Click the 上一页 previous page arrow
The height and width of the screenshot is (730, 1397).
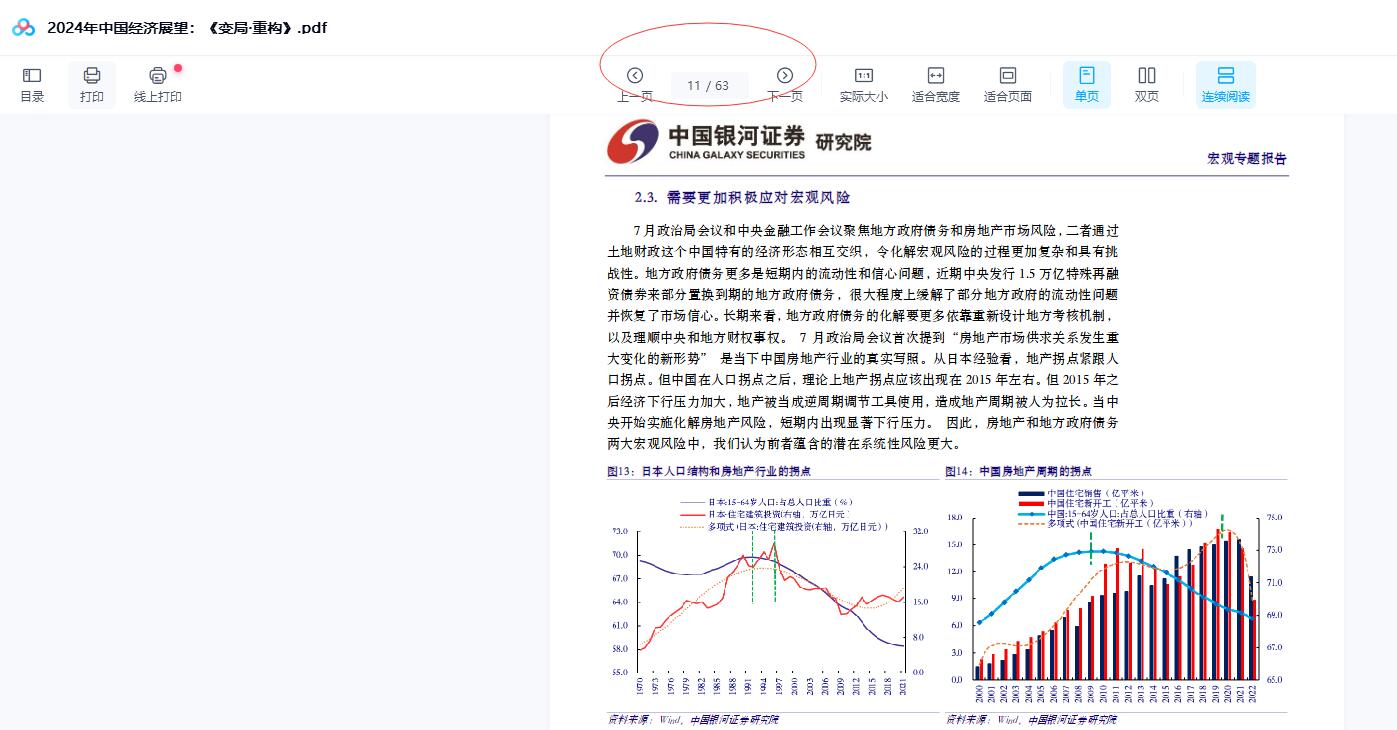point(635,75)
